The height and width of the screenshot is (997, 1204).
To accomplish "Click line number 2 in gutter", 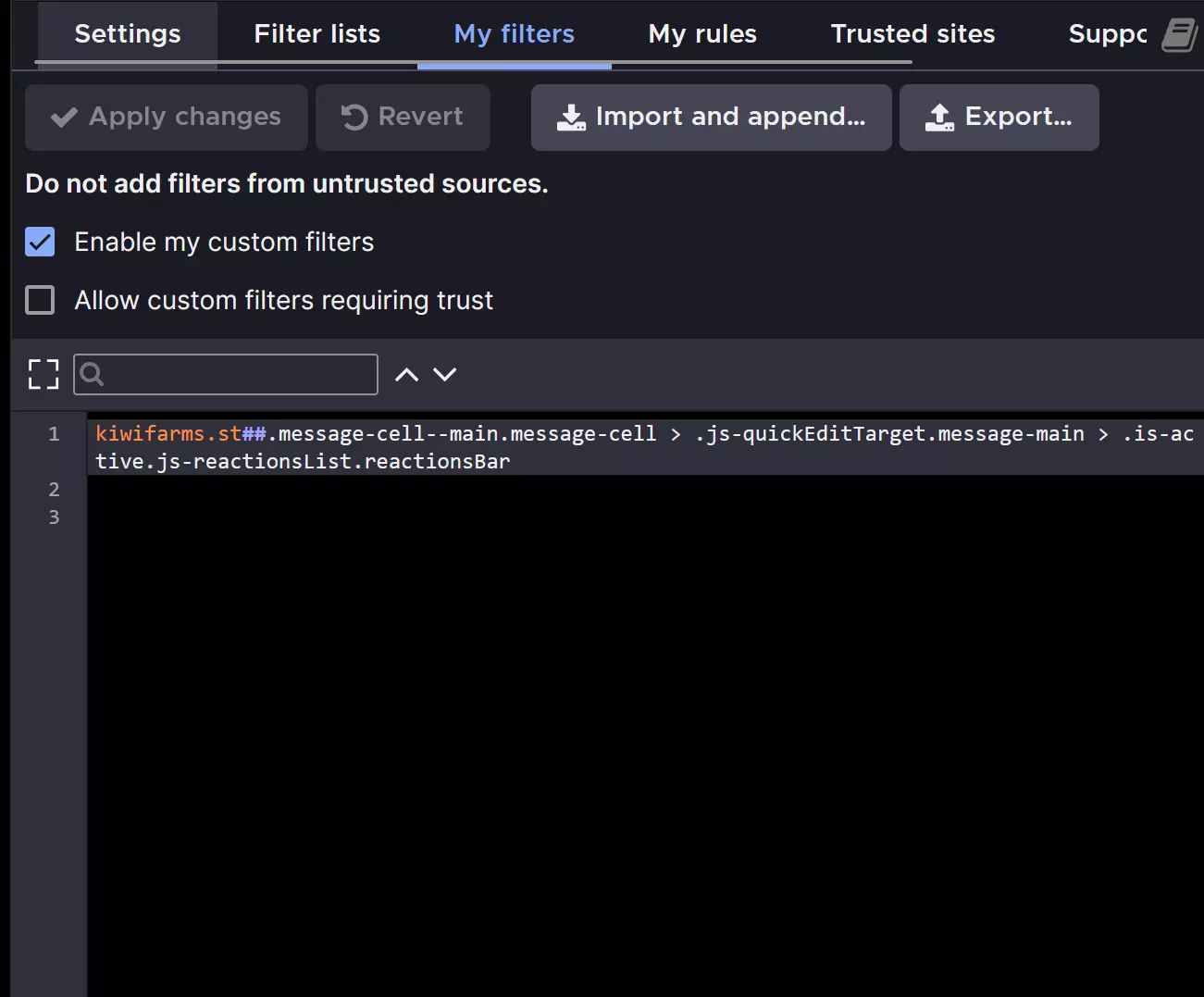I will [x=54, y=489].
